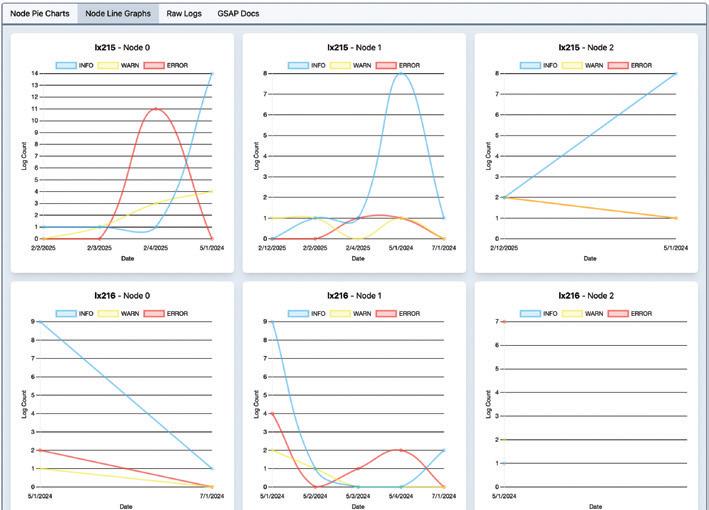Toggle INFO legend in lx216 Node 0 chart
This screenshot has width=709, height=510.
click(75, 314)
